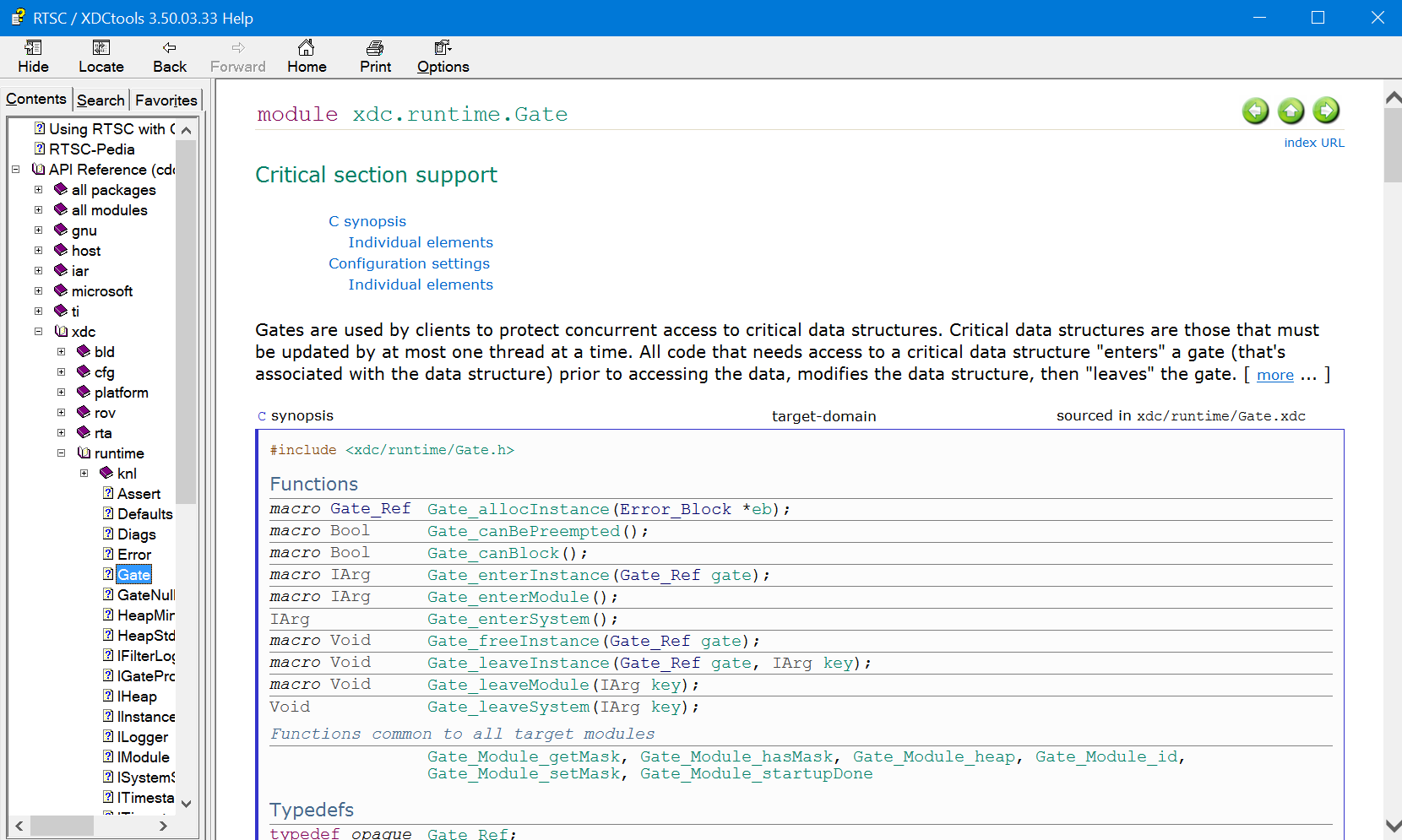Switch to the Favorites tab

click(166, 100)
